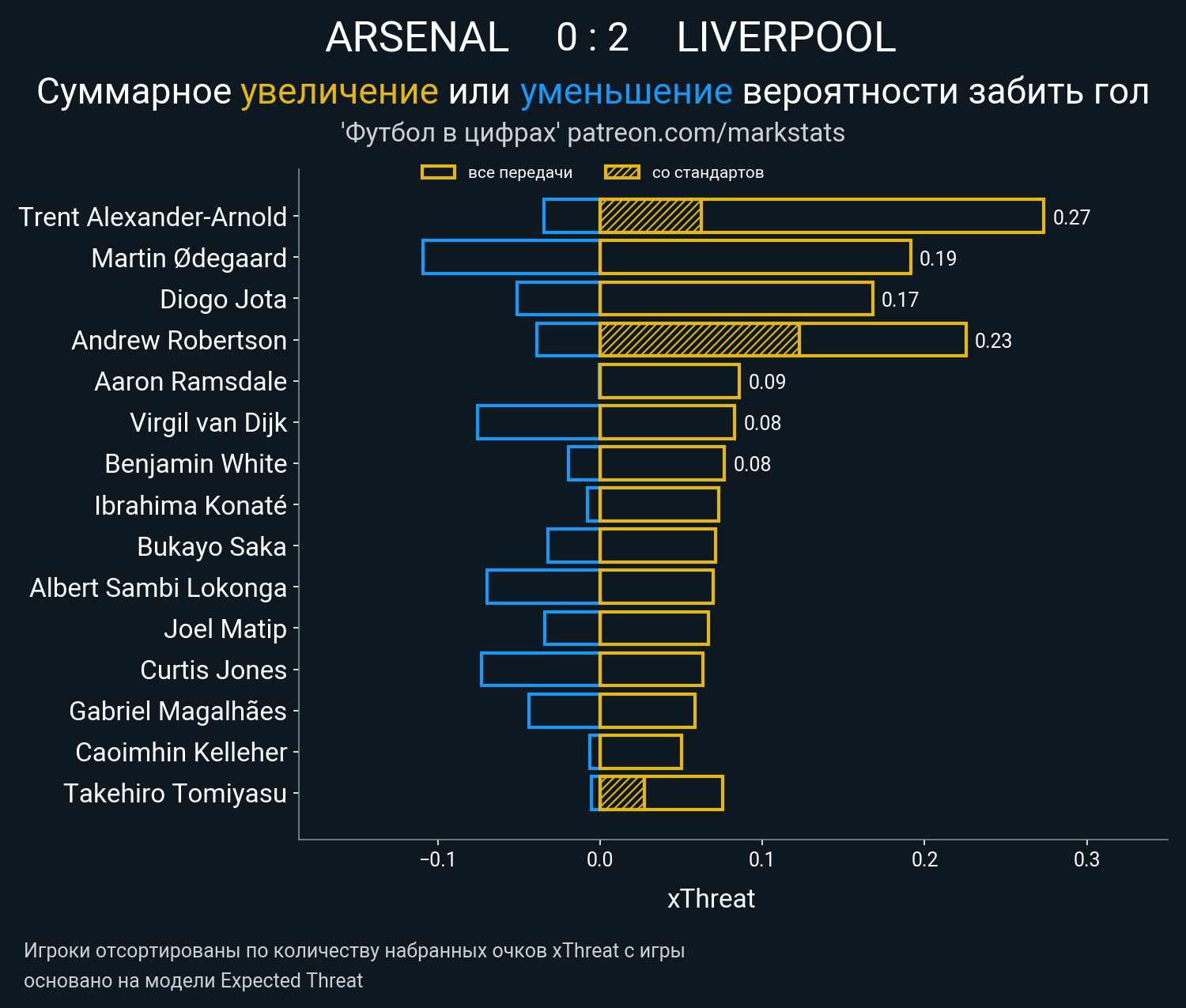Screen dimensions: 1186x1008
Task: Click the yellow word 'увеличение' in heading
Action: [x=339, y=92]
